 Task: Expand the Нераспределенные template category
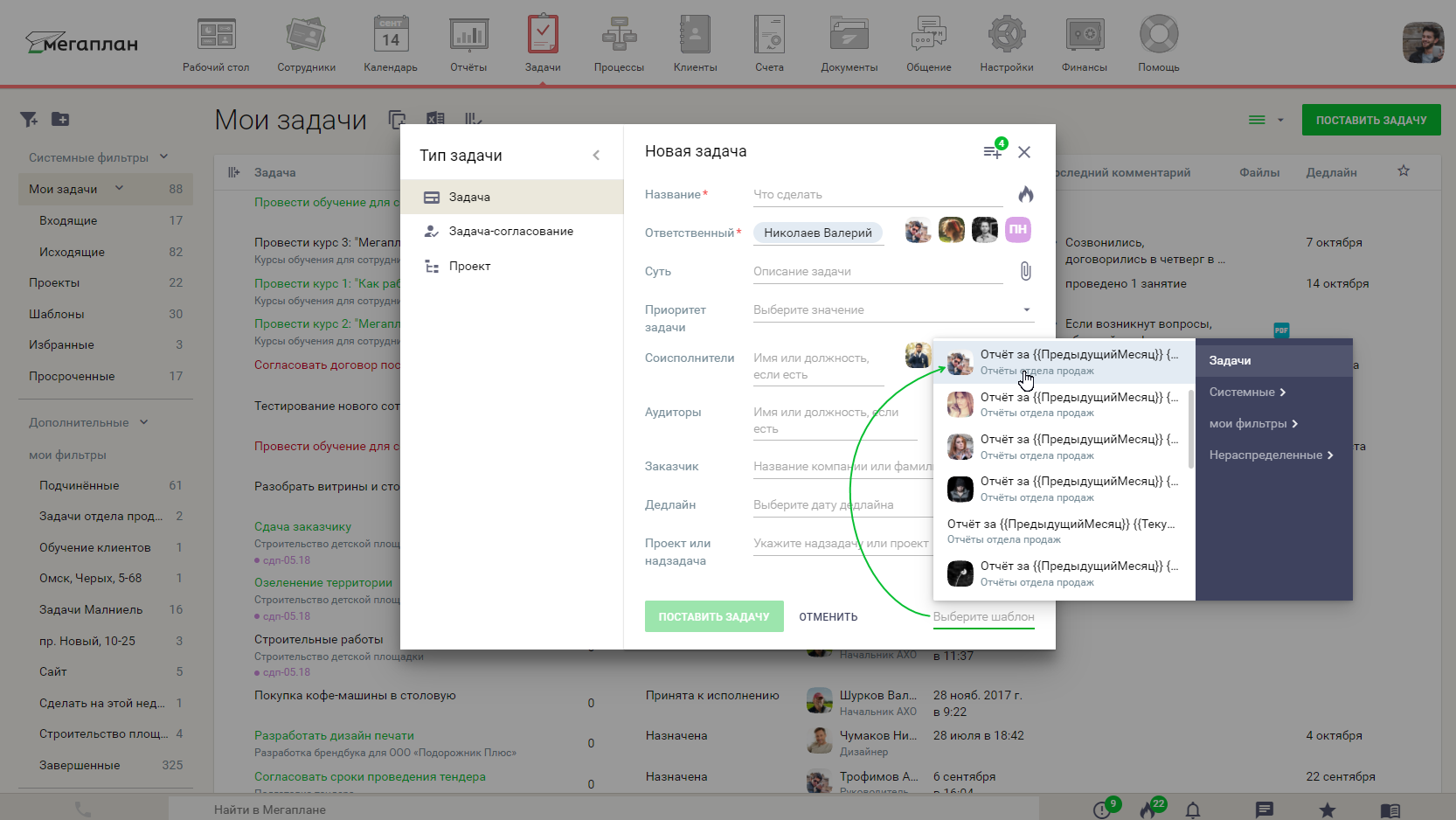point(1272,455)
